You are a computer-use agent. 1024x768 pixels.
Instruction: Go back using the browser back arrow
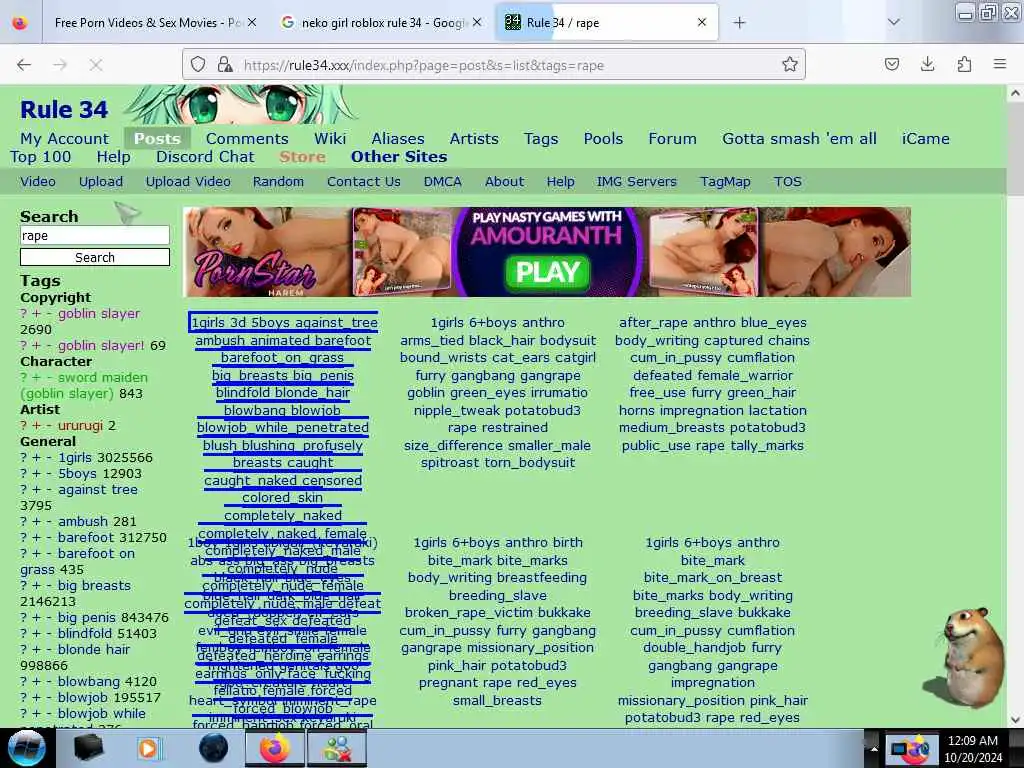click(x=24, y=65)
